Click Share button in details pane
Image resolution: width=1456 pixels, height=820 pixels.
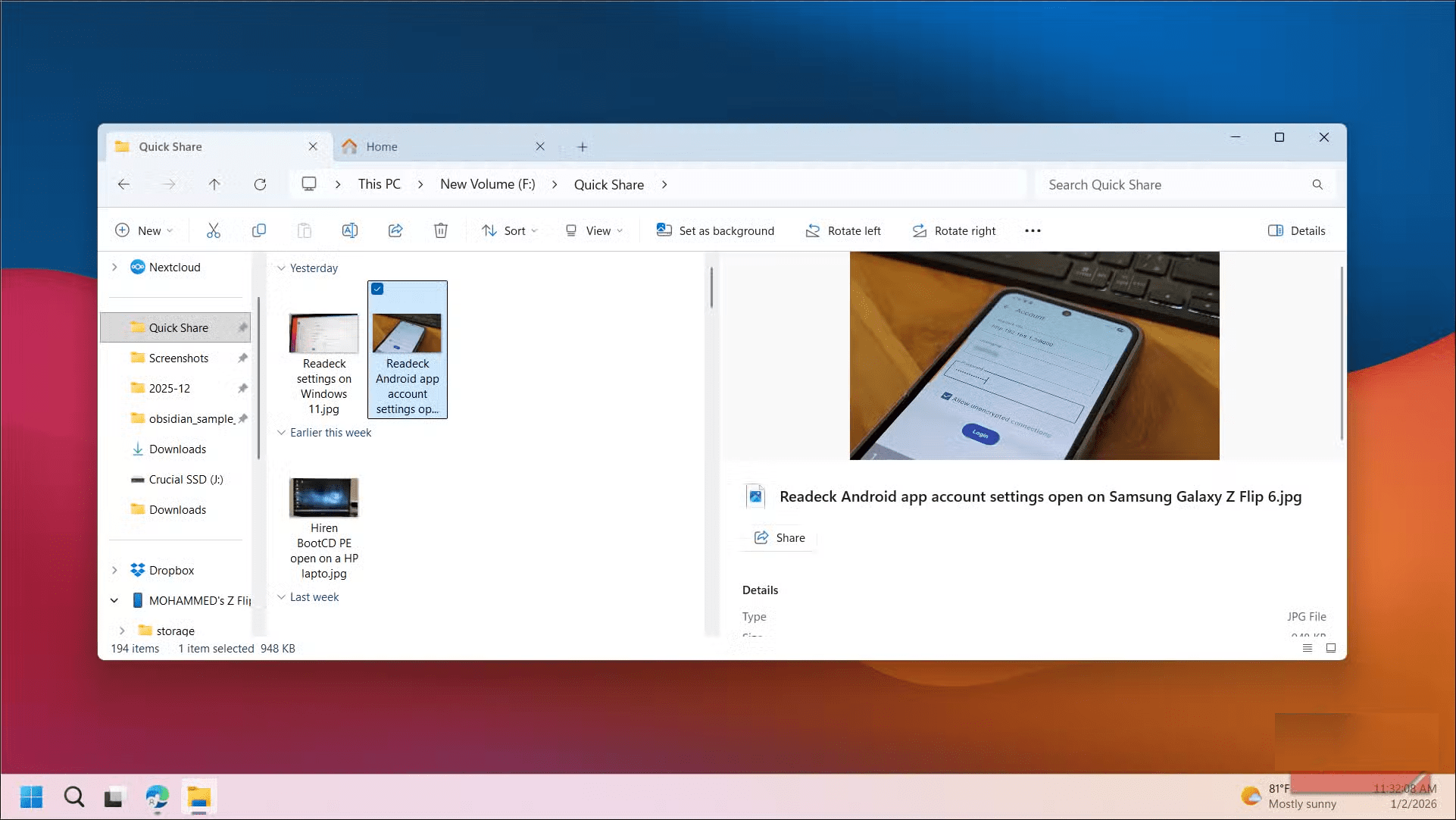pyautogui.click(x=780, y=538)
